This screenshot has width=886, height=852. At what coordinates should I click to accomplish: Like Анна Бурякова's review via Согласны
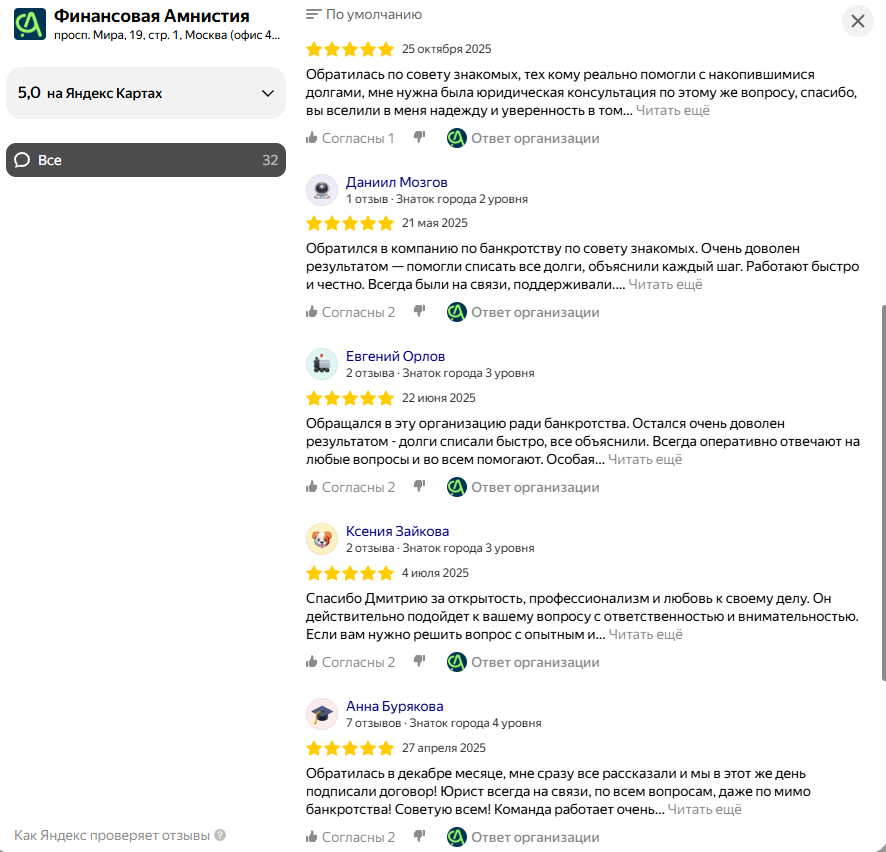click(x=351, y=837)
